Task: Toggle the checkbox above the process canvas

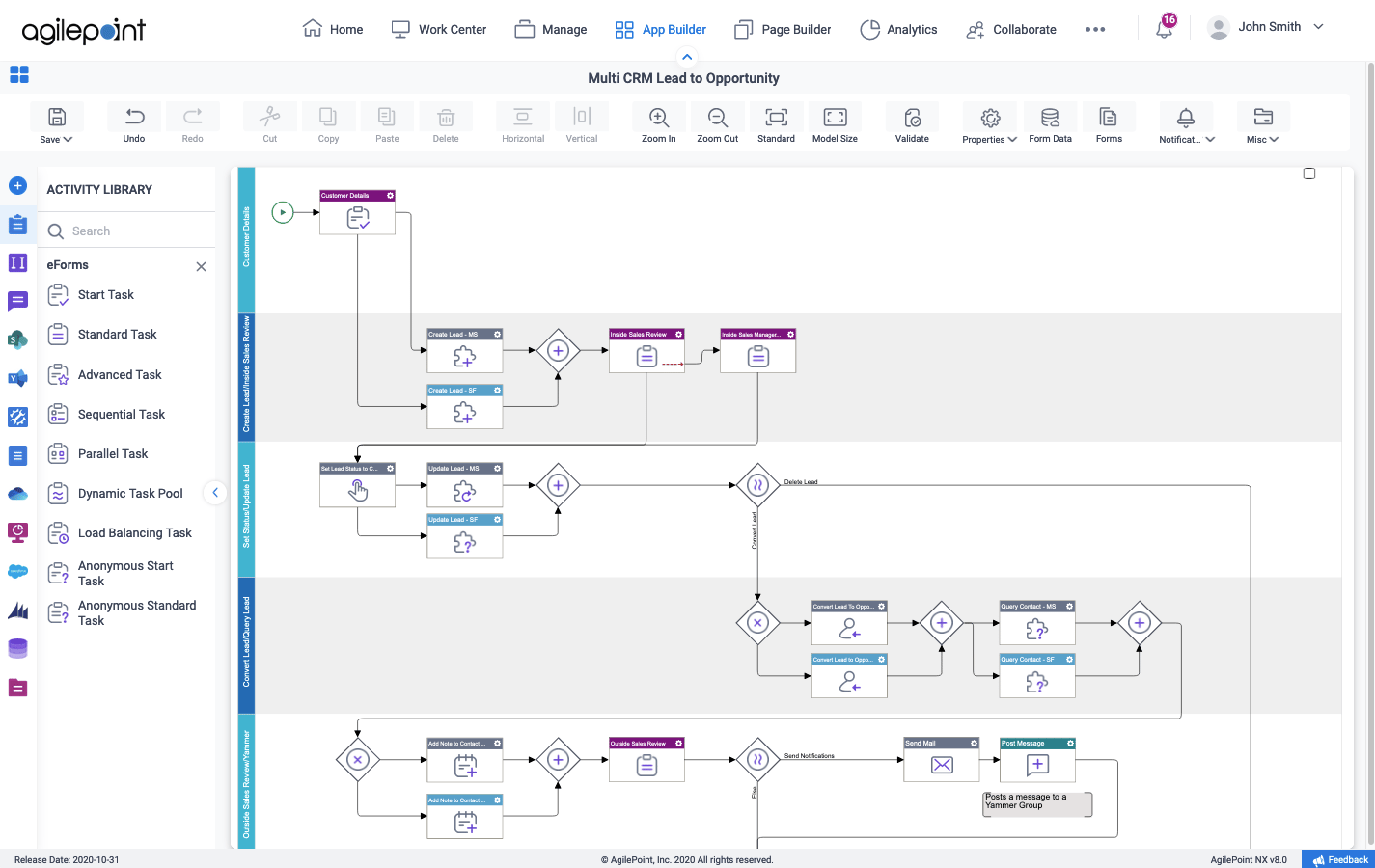Action: tap(1309, 173)
